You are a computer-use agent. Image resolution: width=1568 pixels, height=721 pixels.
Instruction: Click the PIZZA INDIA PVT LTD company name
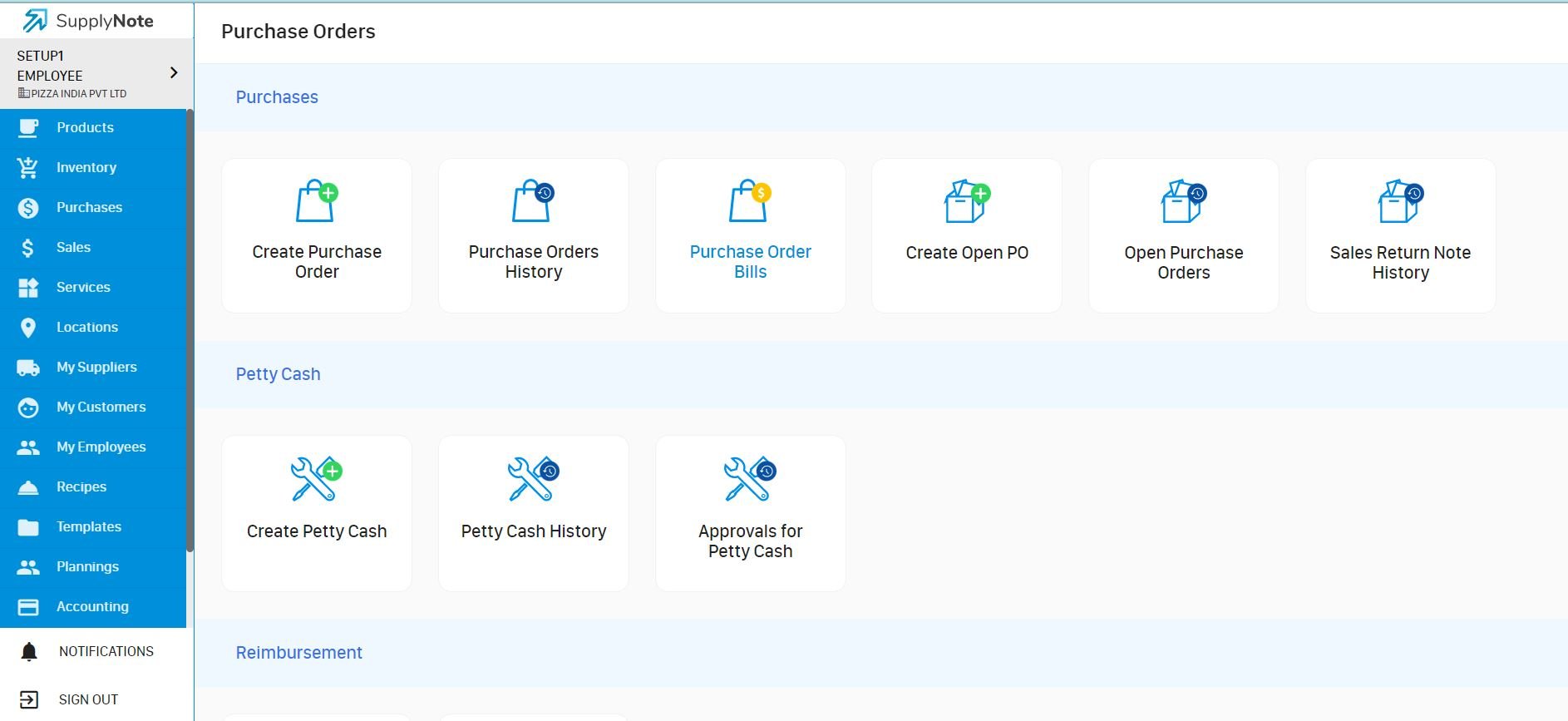coord(79,94)
